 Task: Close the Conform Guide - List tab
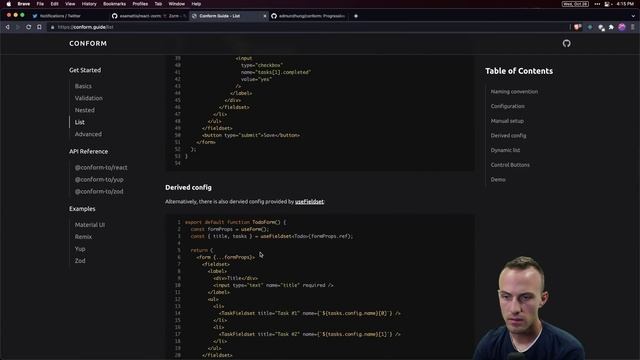pyautogui.click(x=264, y=16)
